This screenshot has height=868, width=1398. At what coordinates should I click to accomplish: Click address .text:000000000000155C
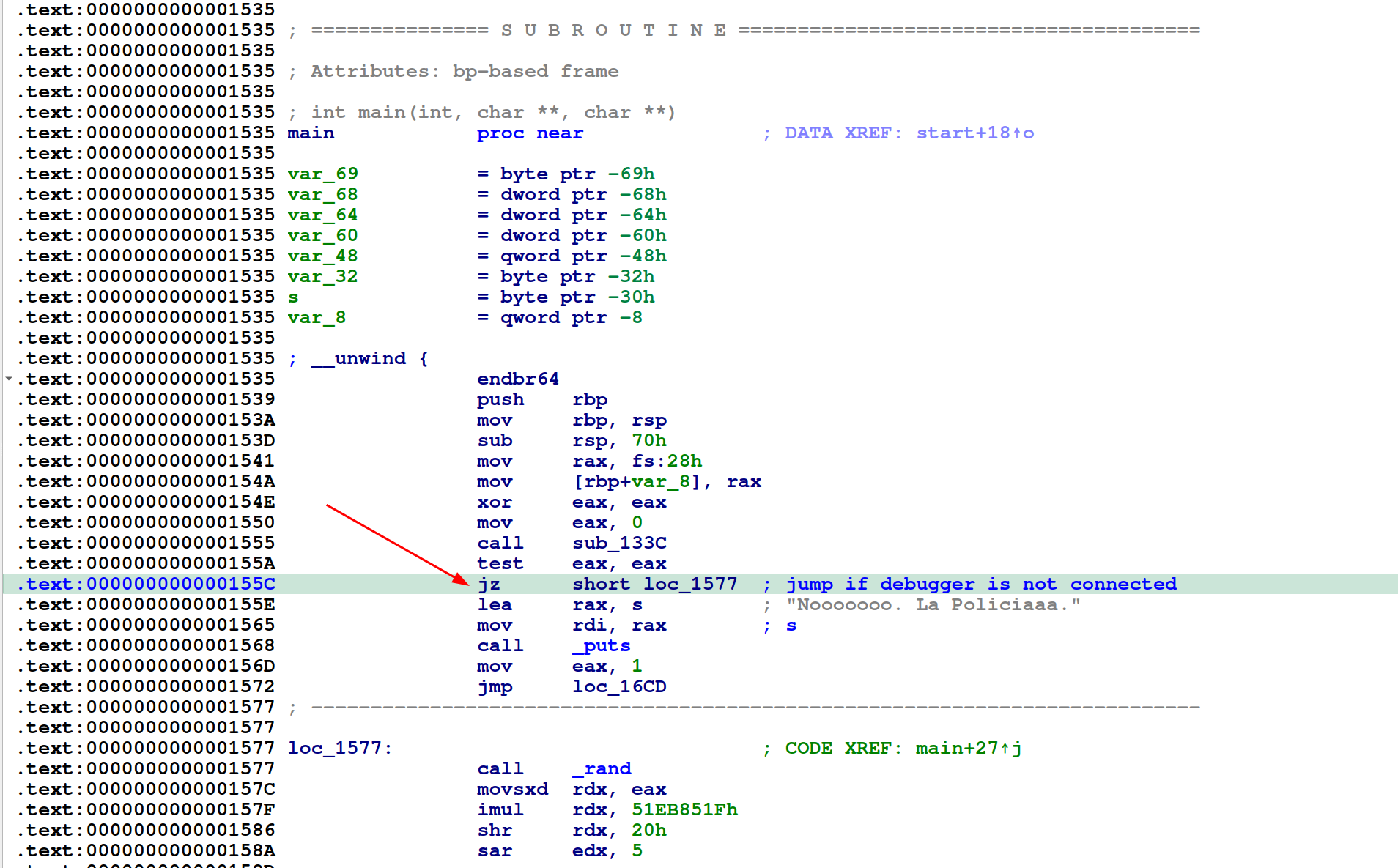146,584
